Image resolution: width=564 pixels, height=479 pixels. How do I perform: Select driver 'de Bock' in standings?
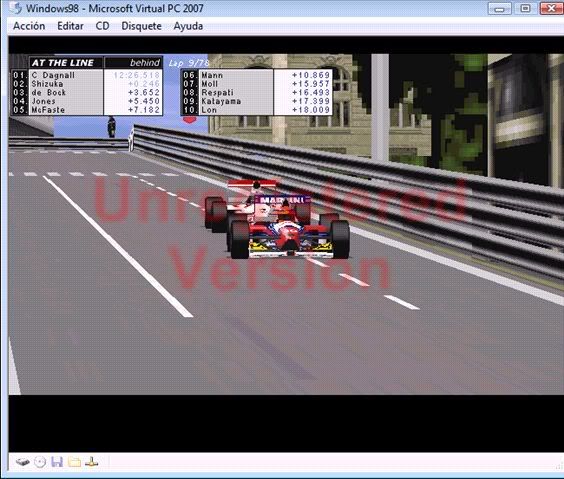coord(49,92)
